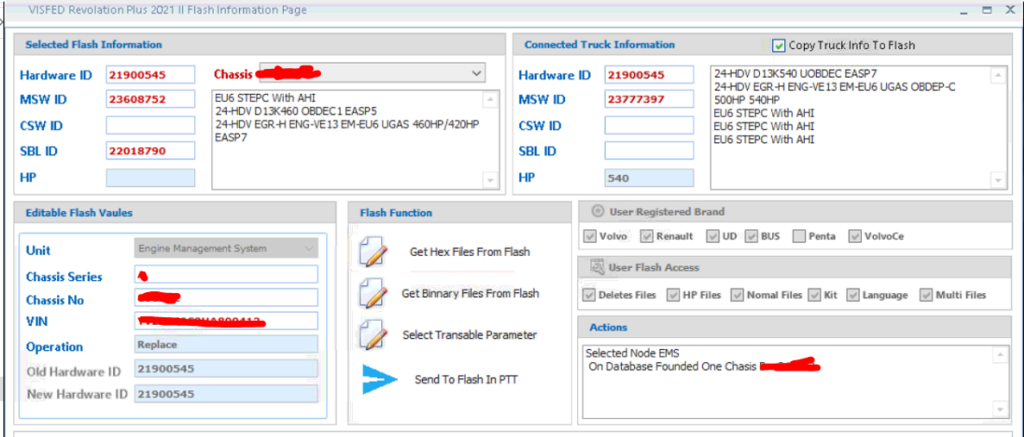Click the truck info list scrollbar up arrow
The image size is (1024, 437).
click(997, 75)
